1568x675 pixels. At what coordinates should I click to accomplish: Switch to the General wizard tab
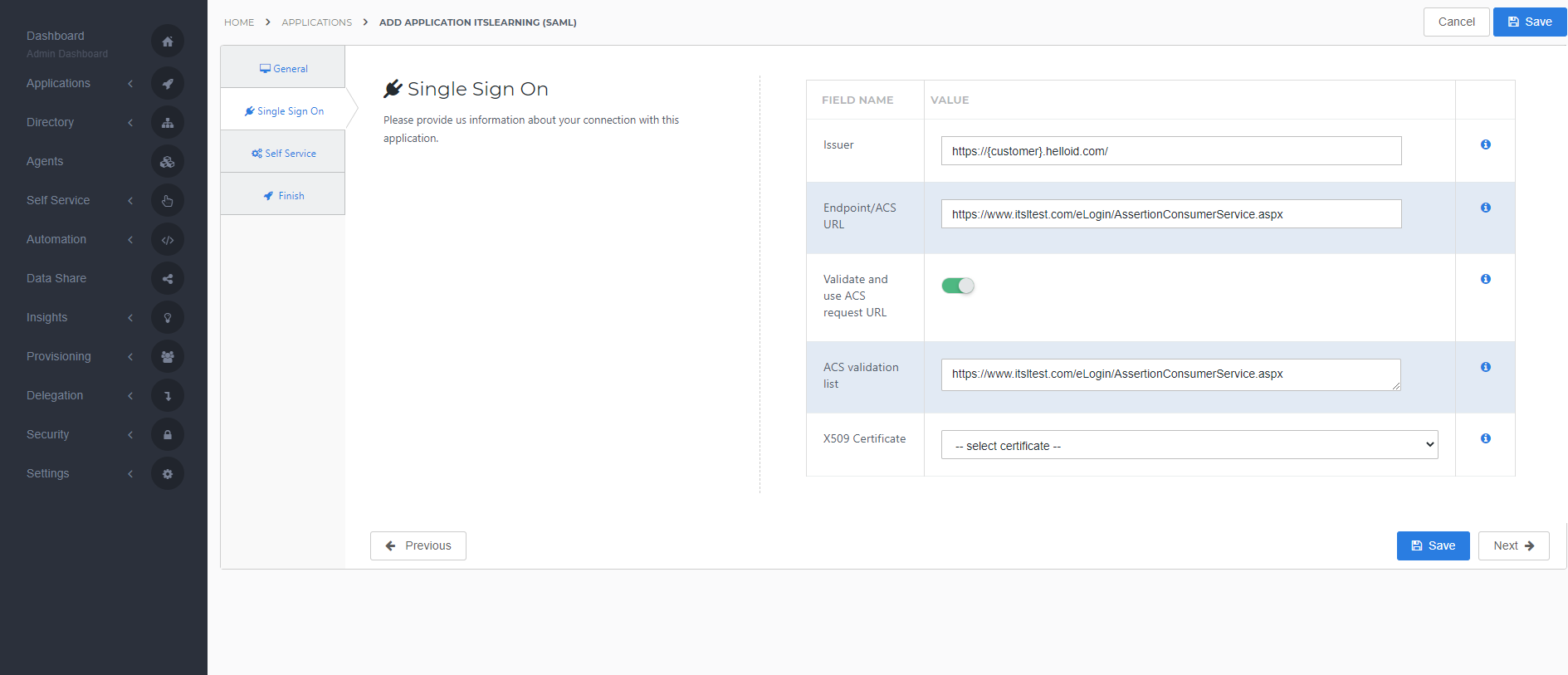pos(283,68)
